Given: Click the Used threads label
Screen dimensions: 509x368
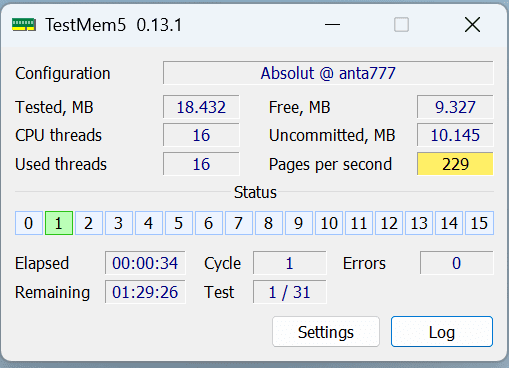Looking at the screenshot, I should point(61,164).
